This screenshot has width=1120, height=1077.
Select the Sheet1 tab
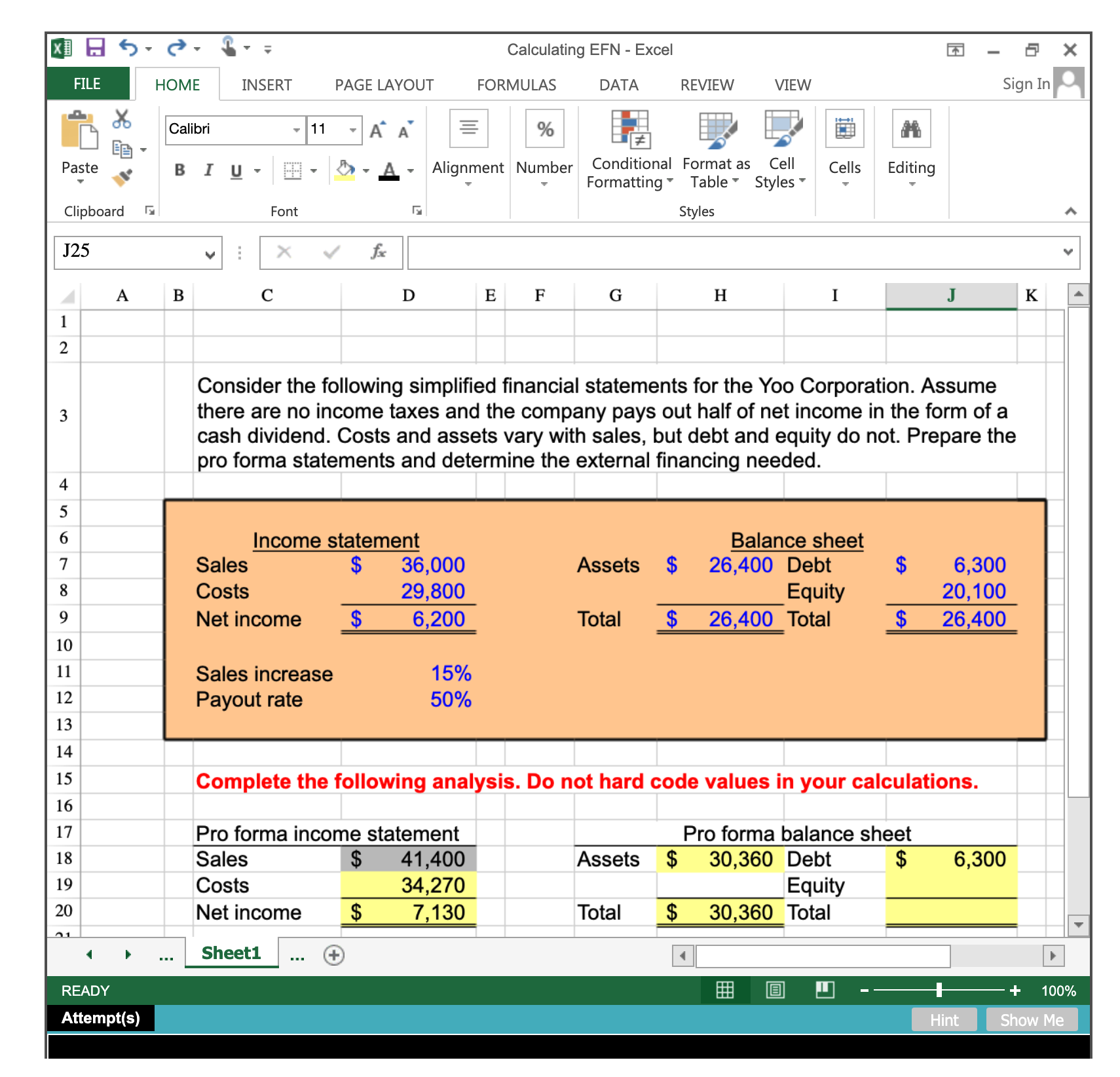231,953
